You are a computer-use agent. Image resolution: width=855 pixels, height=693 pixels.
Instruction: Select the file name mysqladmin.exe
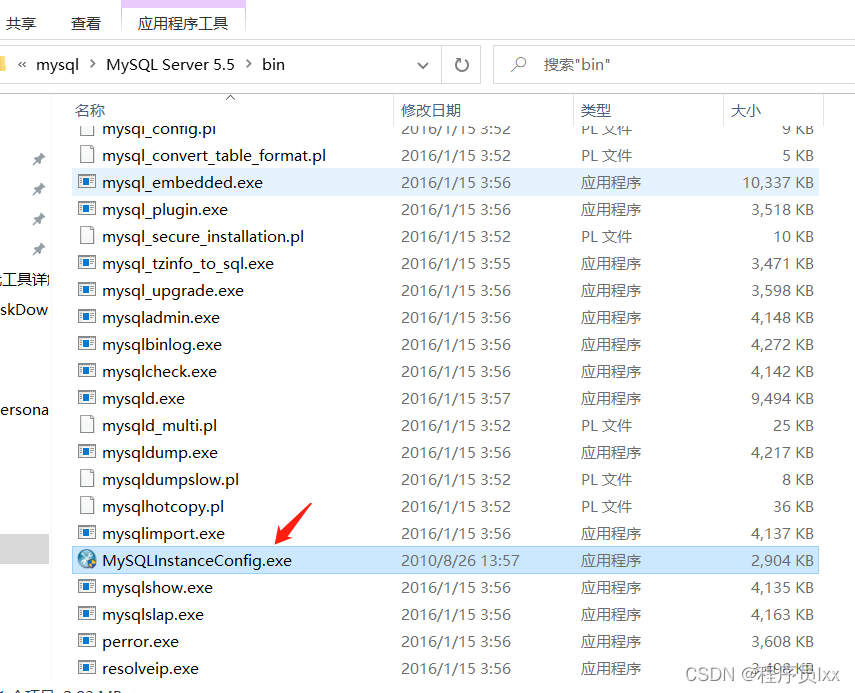(x=161, y=318)
